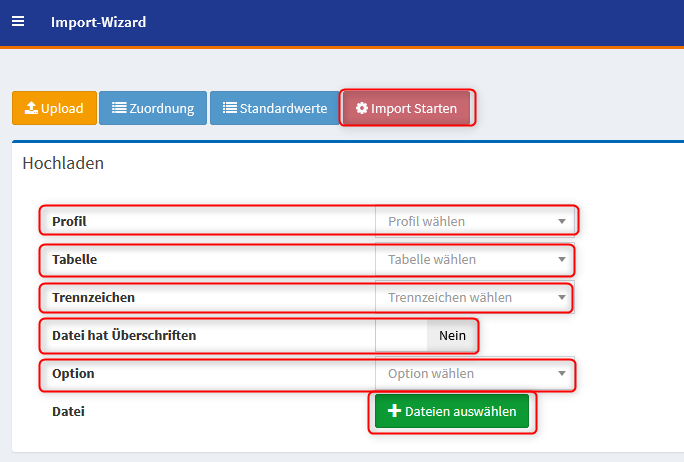The image size is (684, 462).
Task: Click the list icon beside Zuordnung
Action: (119, 108)
